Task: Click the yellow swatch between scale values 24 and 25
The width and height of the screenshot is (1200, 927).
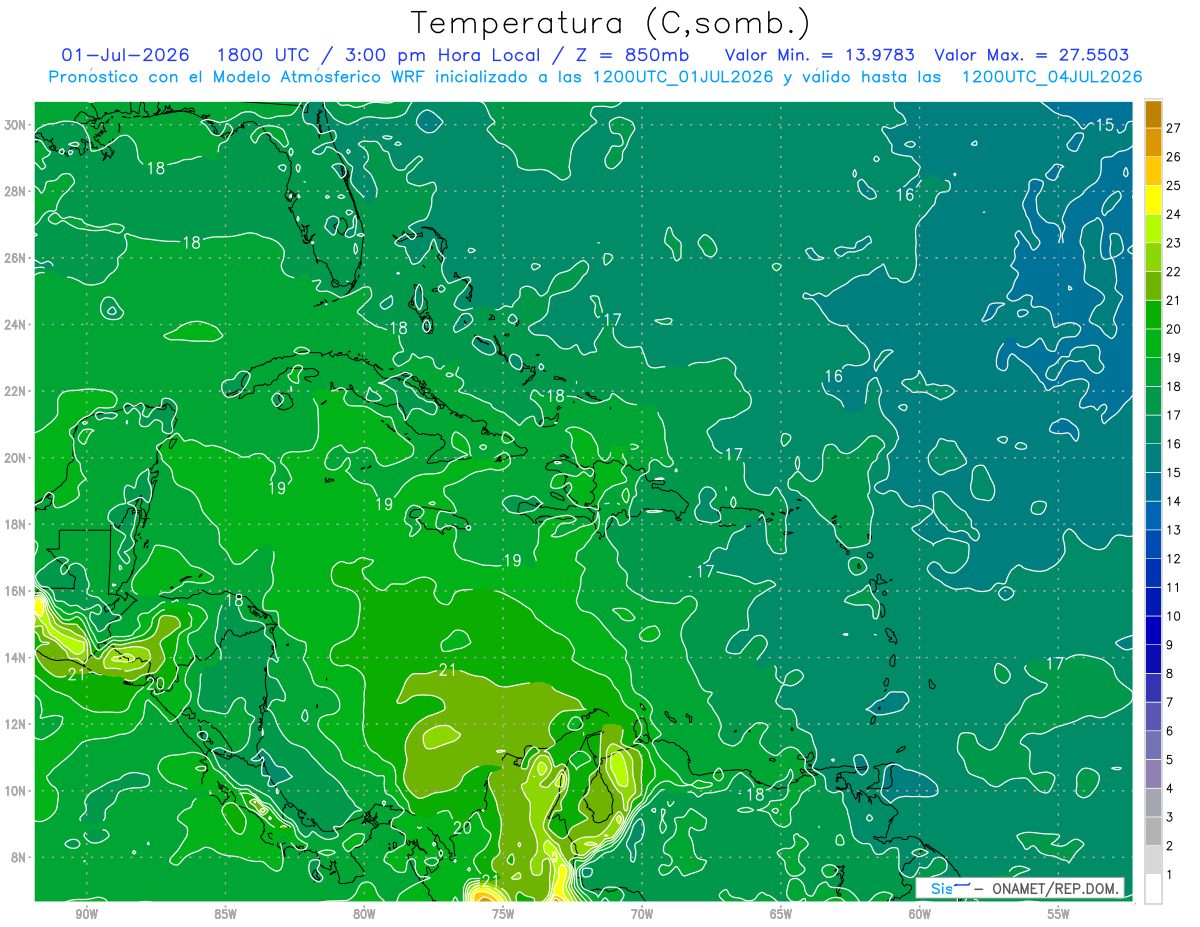Action: point(1153,200)
